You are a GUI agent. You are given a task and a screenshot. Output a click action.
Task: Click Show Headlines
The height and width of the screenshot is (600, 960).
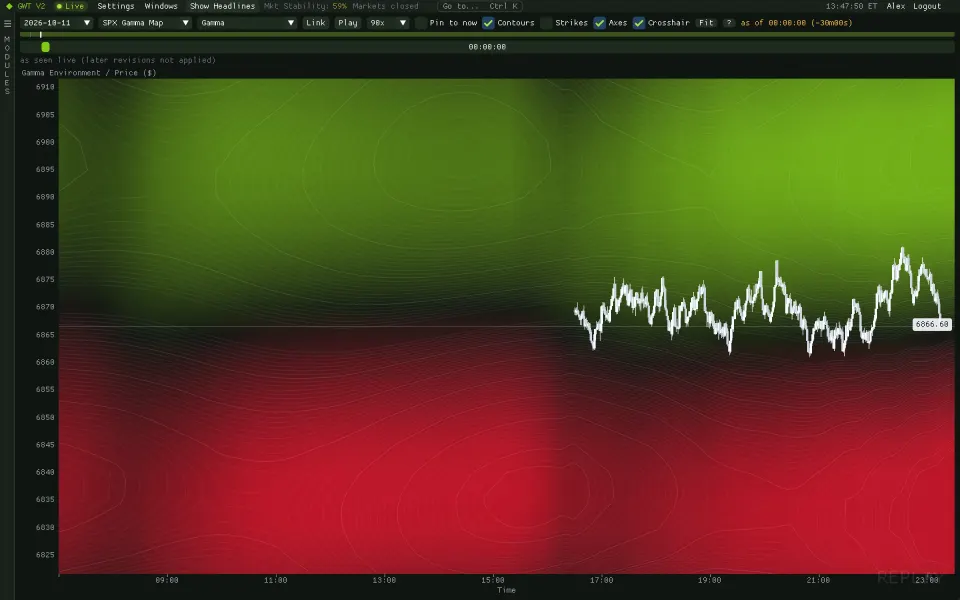[222, 6]
